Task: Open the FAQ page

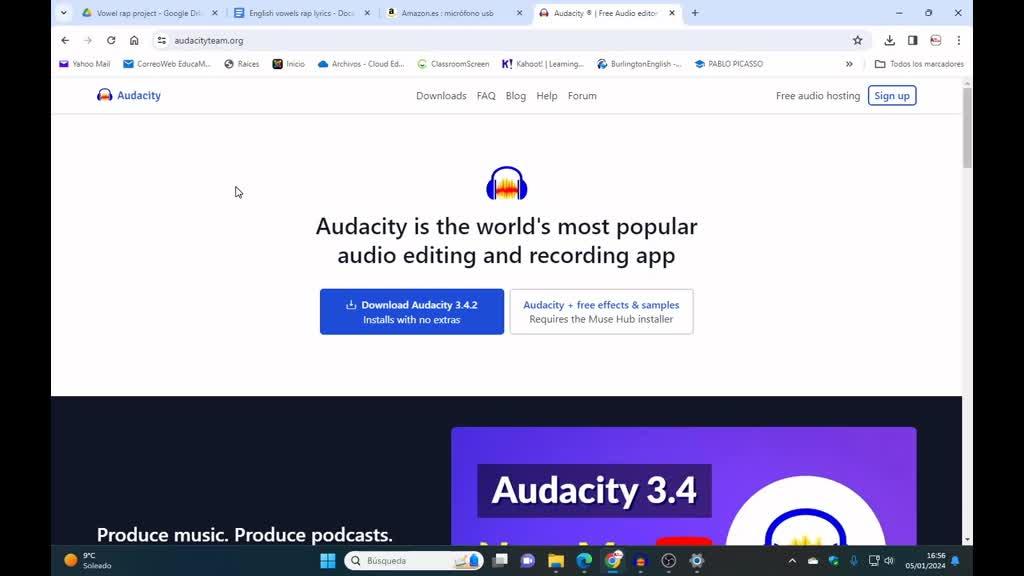Action: tap(486, 95)
